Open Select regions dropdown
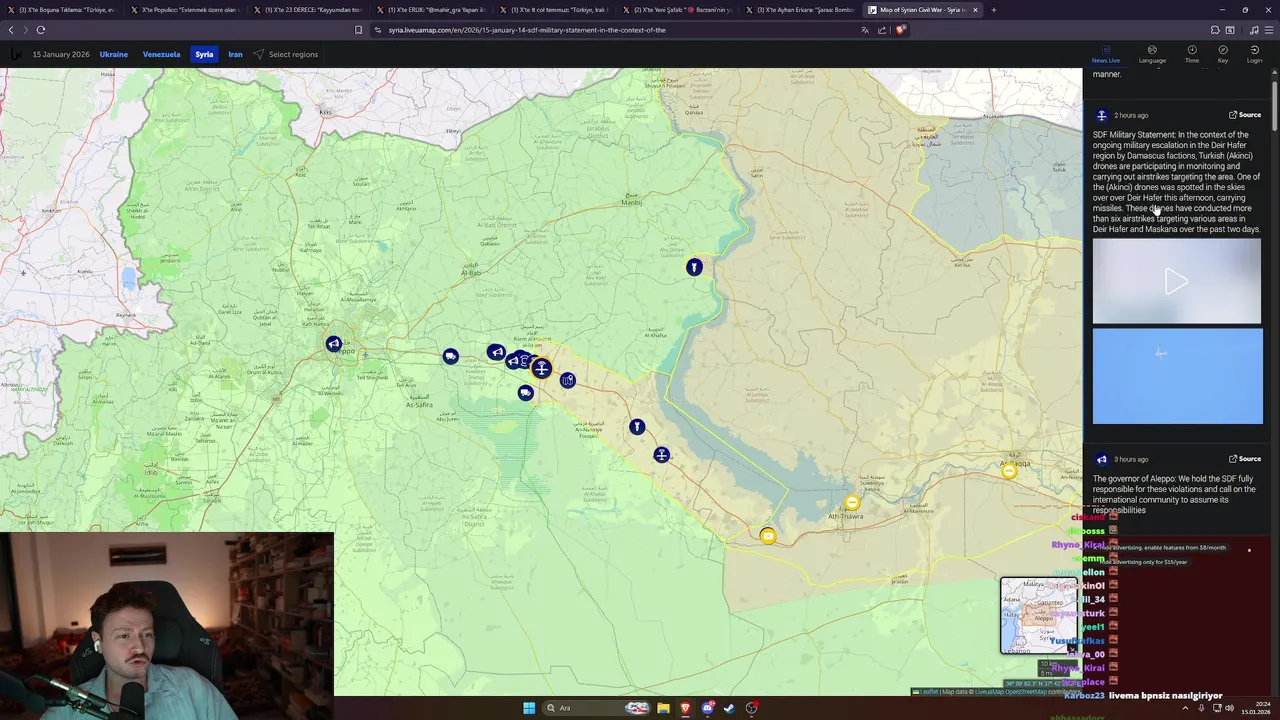The height and width of the screenshot is (720, 1280). (x=285, y=54)
